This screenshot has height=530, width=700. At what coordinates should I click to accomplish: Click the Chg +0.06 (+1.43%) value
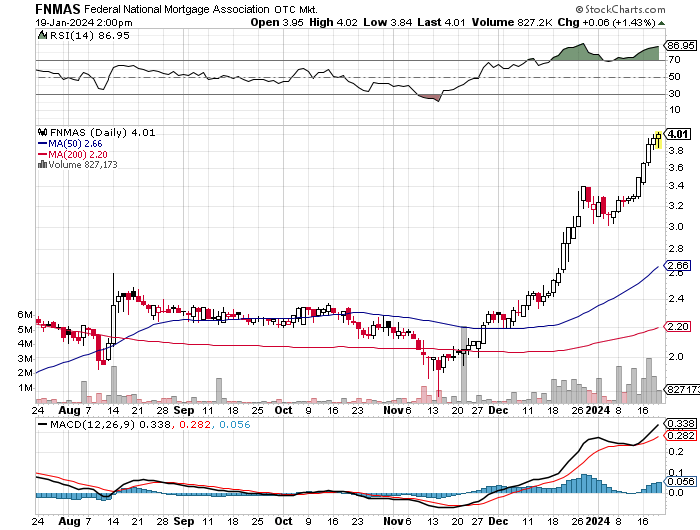607,22
